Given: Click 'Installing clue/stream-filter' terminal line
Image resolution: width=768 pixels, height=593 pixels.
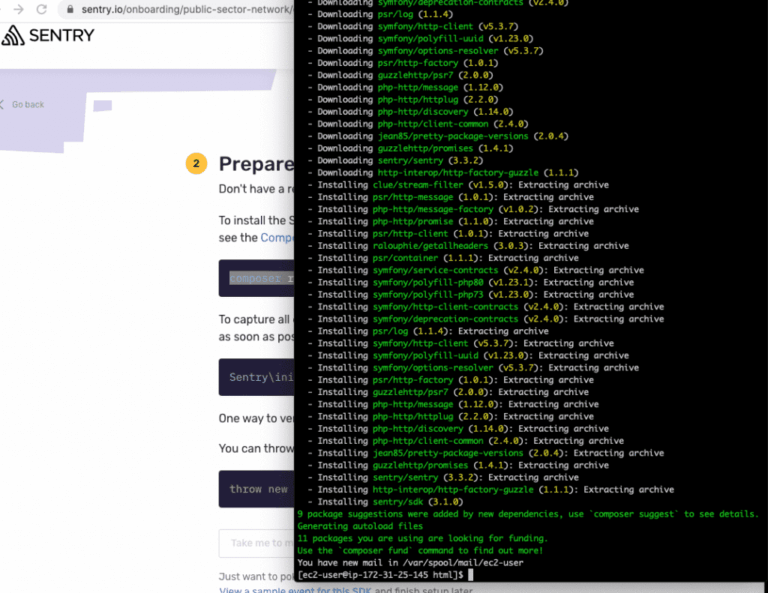Looking at the screenshot, I should coord(458,185).
